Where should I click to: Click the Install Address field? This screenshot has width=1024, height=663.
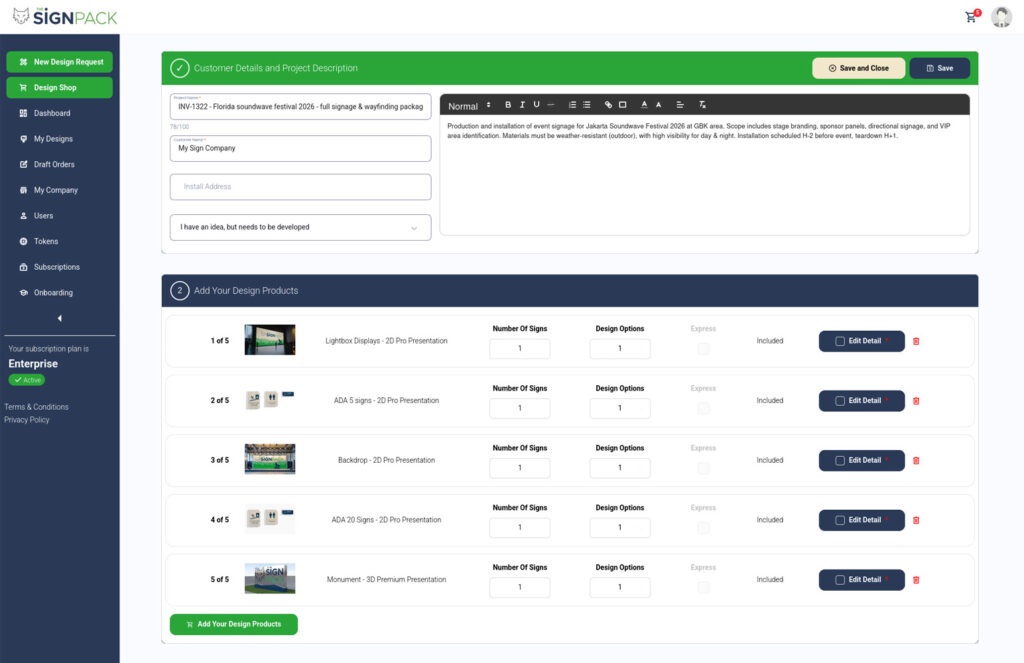pyautogui.click(x=300, y=187)
